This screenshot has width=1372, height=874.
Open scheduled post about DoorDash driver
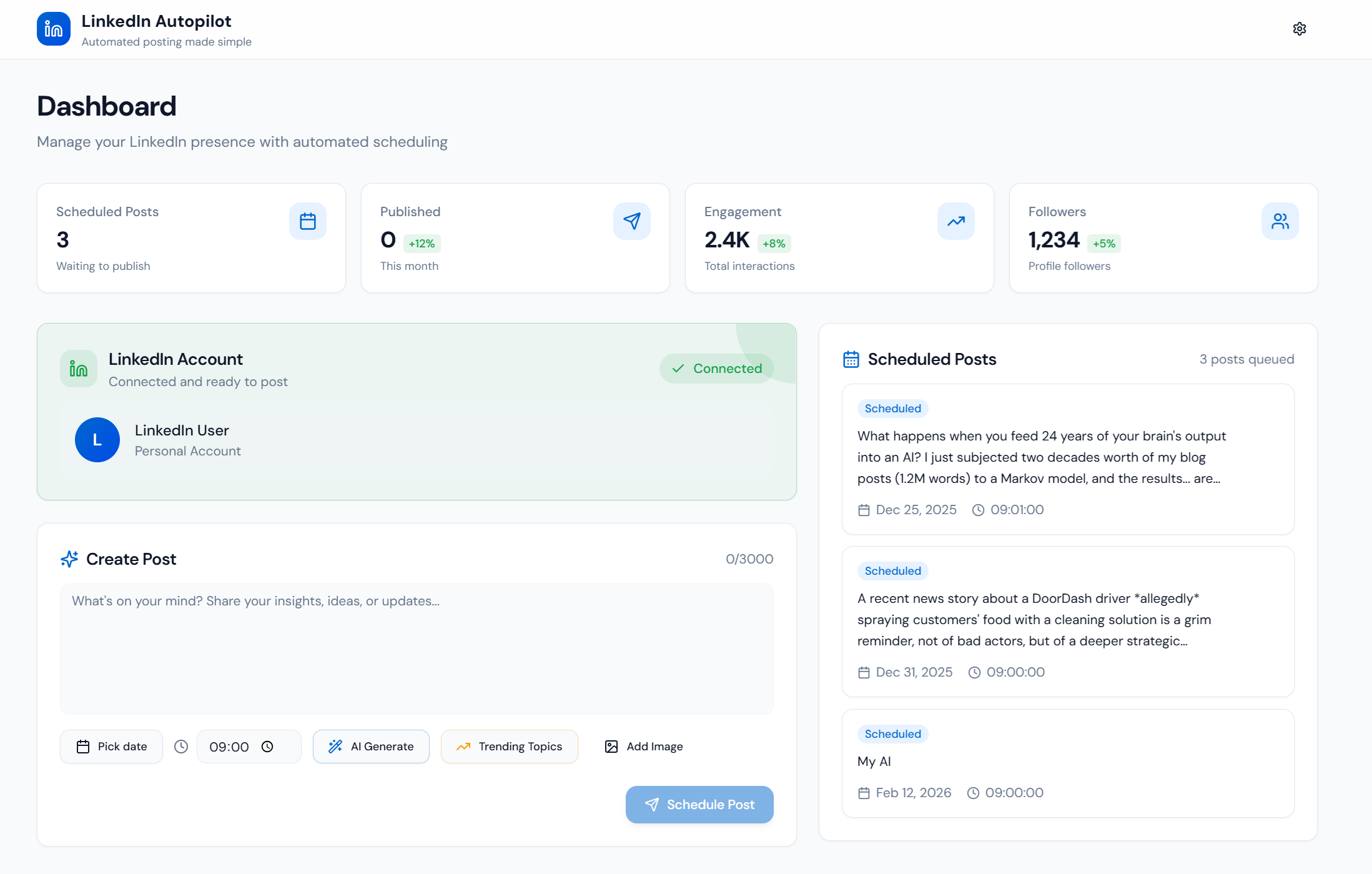point(1068,622)
